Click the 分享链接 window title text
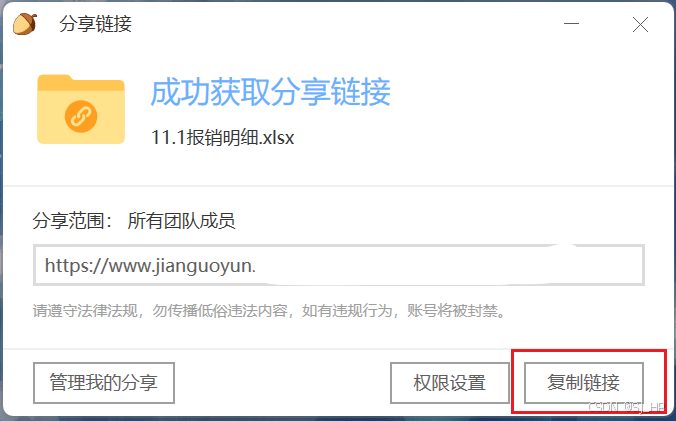 (95, 24)
